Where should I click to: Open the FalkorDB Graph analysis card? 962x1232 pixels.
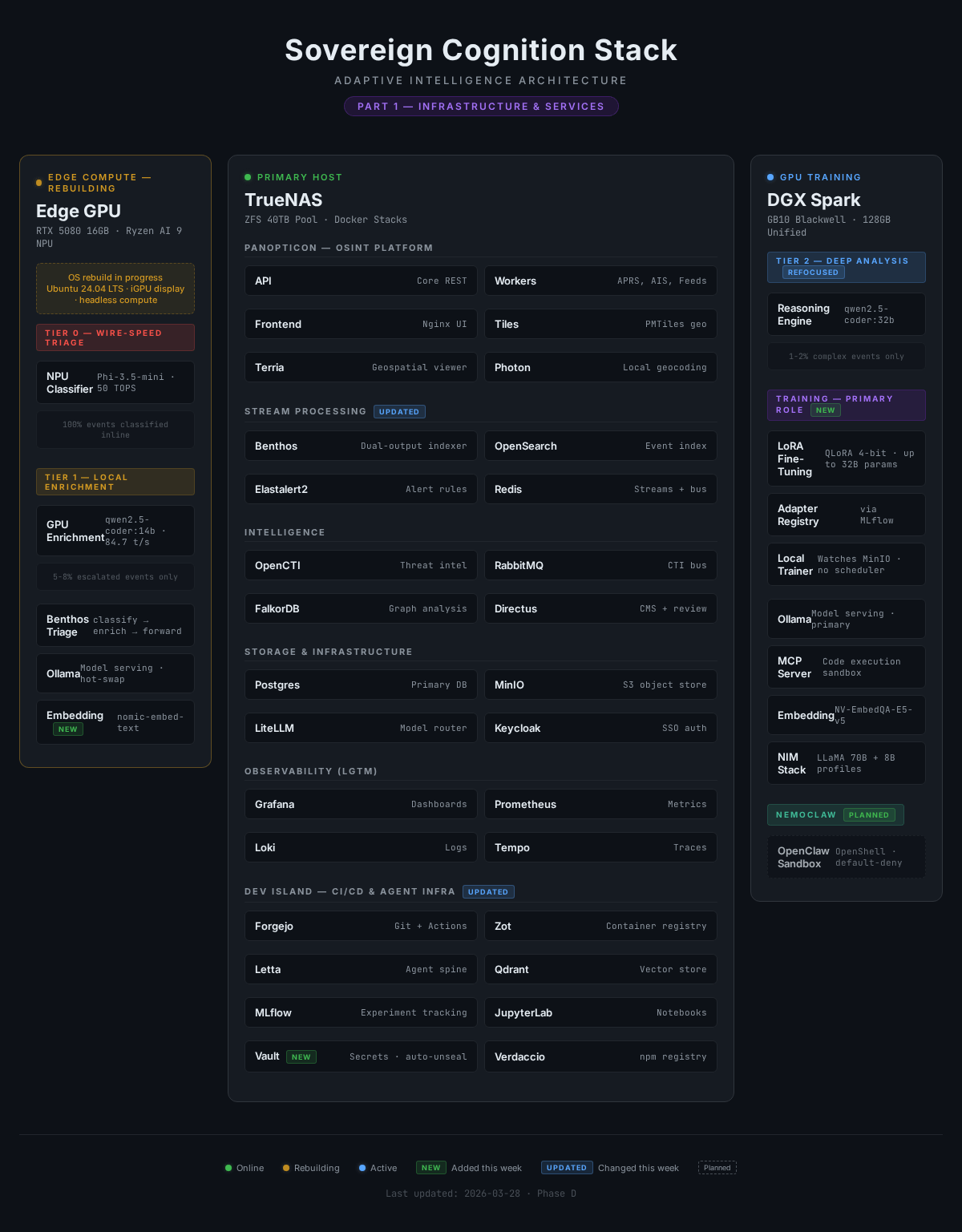(x=361, y=609)
